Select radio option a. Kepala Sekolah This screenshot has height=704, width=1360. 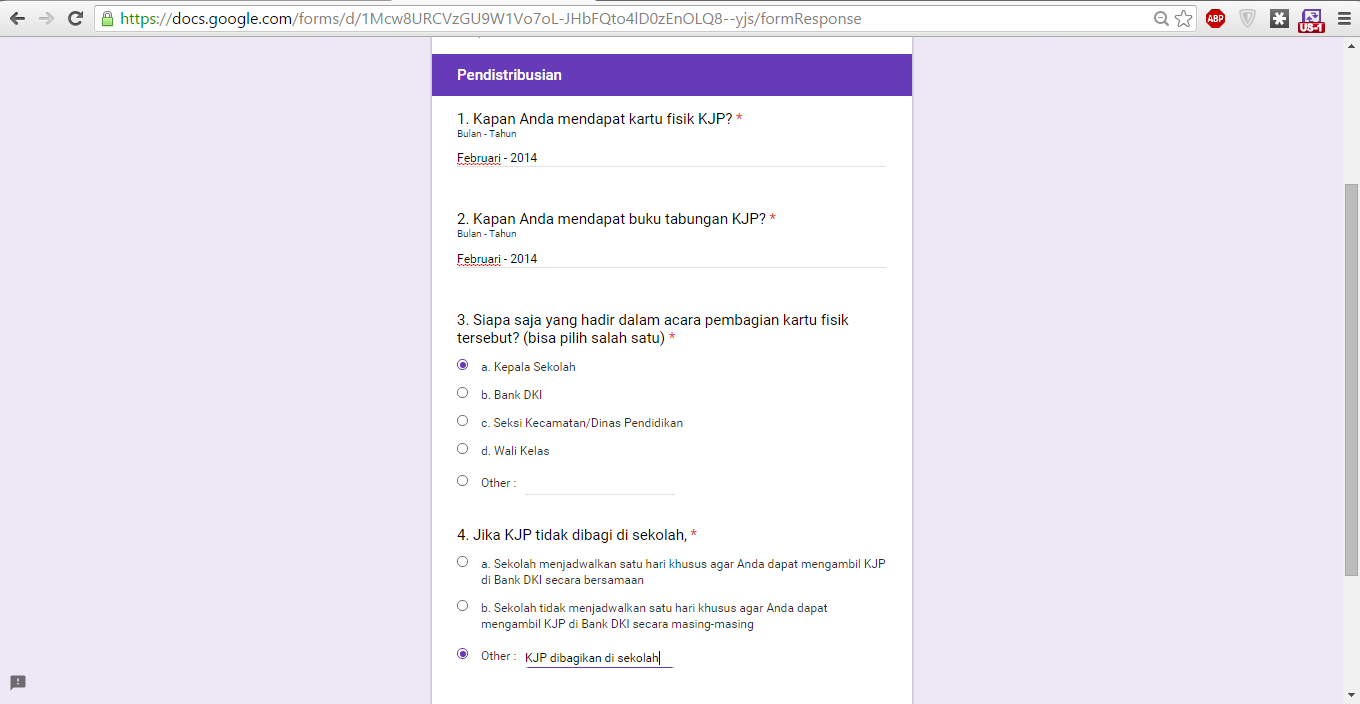pyautogui.click(x=462, y=365)
